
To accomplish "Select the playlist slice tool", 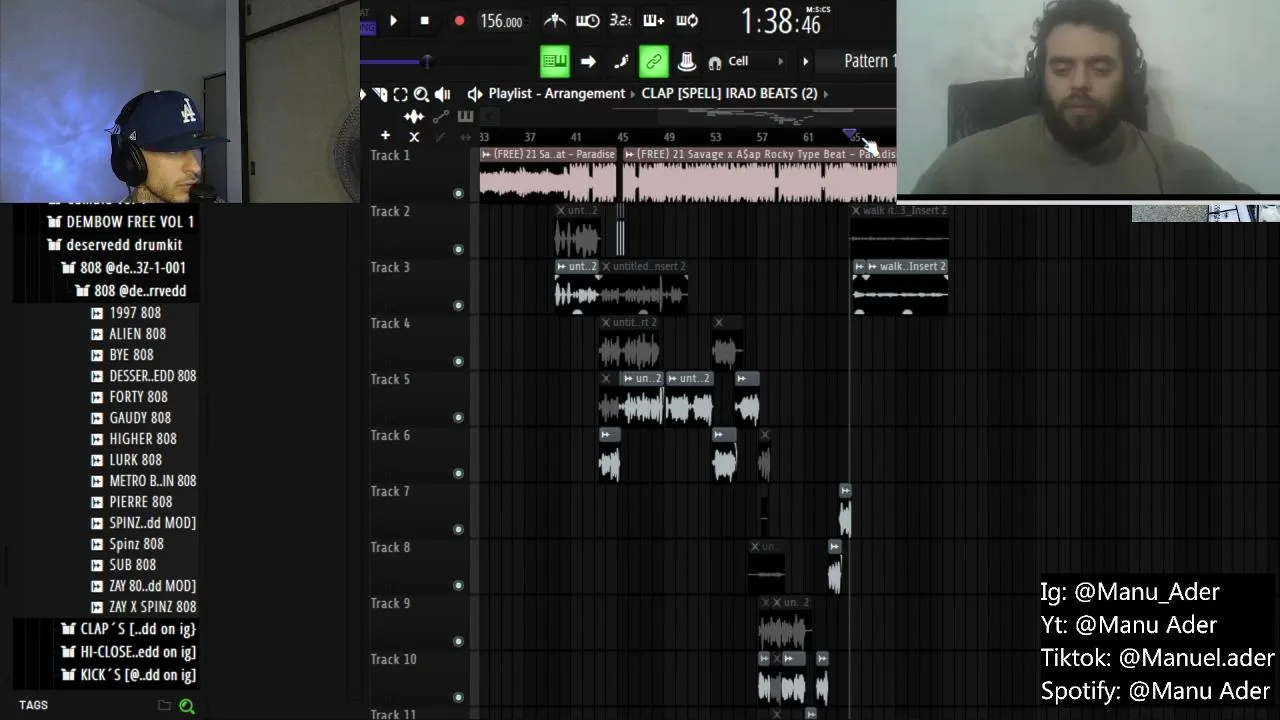I will coord(380,94).
